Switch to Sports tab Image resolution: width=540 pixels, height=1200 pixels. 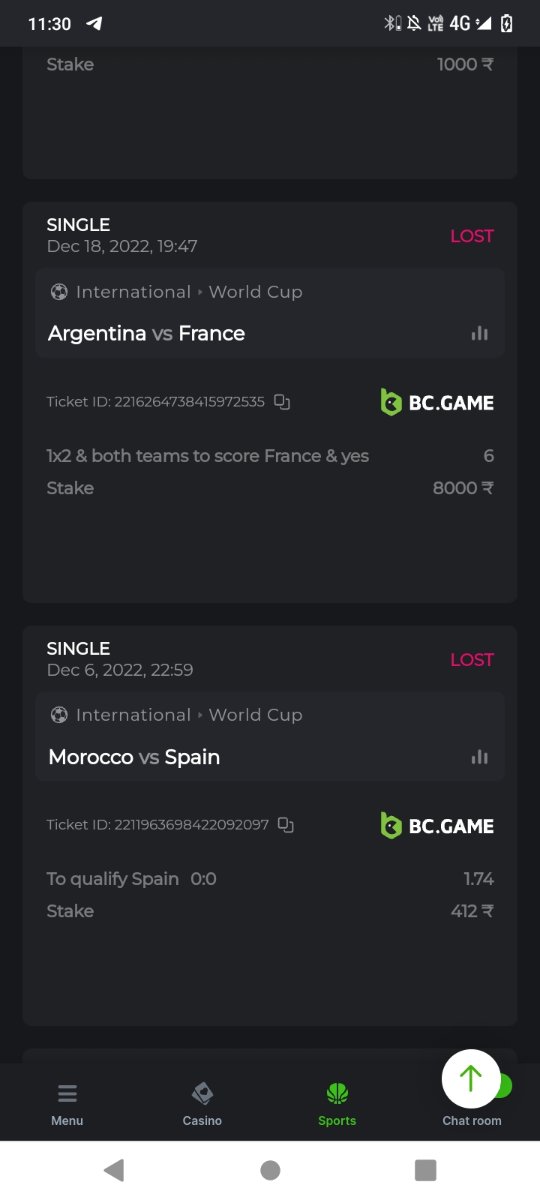tap(337, 1104)
